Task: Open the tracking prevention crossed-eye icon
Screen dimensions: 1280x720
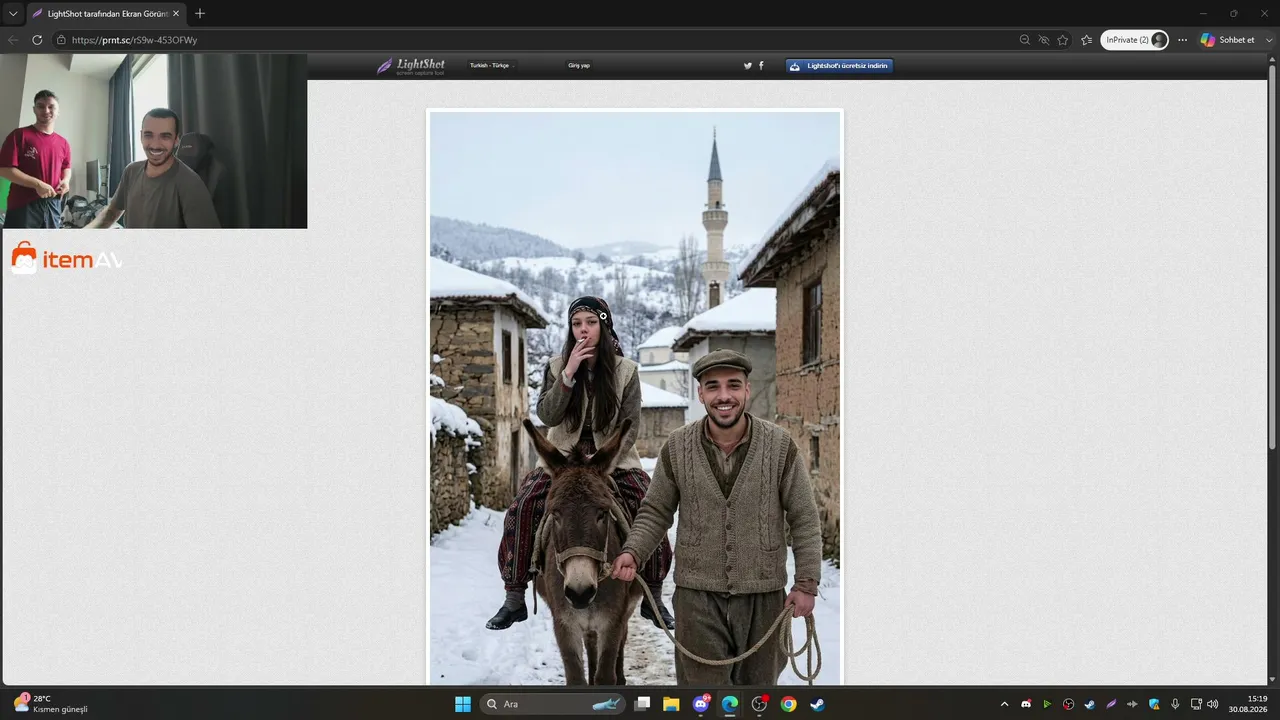Action: tap(1043, 40)
